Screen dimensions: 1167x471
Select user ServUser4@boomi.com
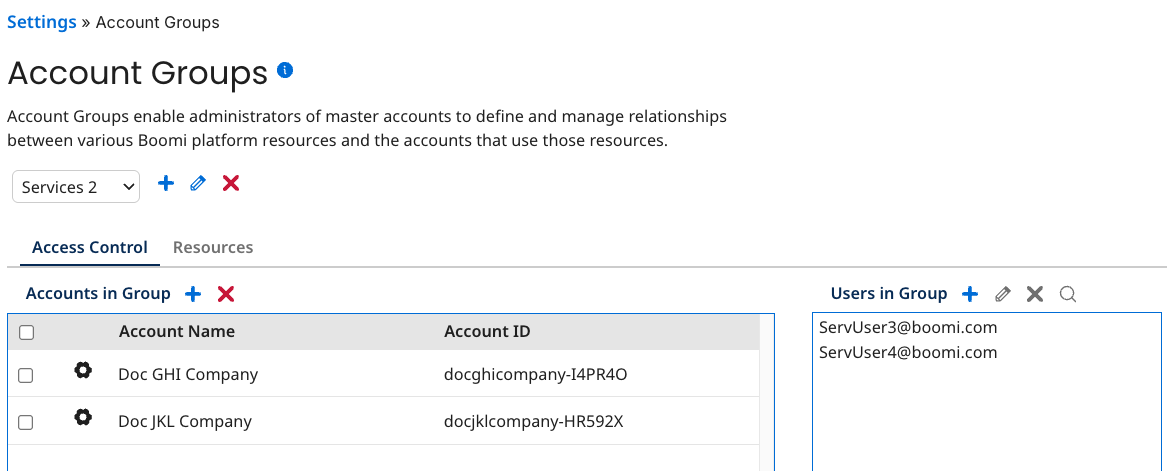(x=908, y=352)
